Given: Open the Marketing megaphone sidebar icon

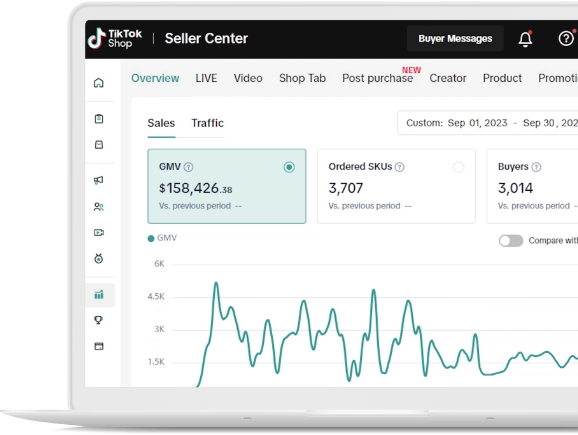Looking at the screenshot, I should (98, 180).
